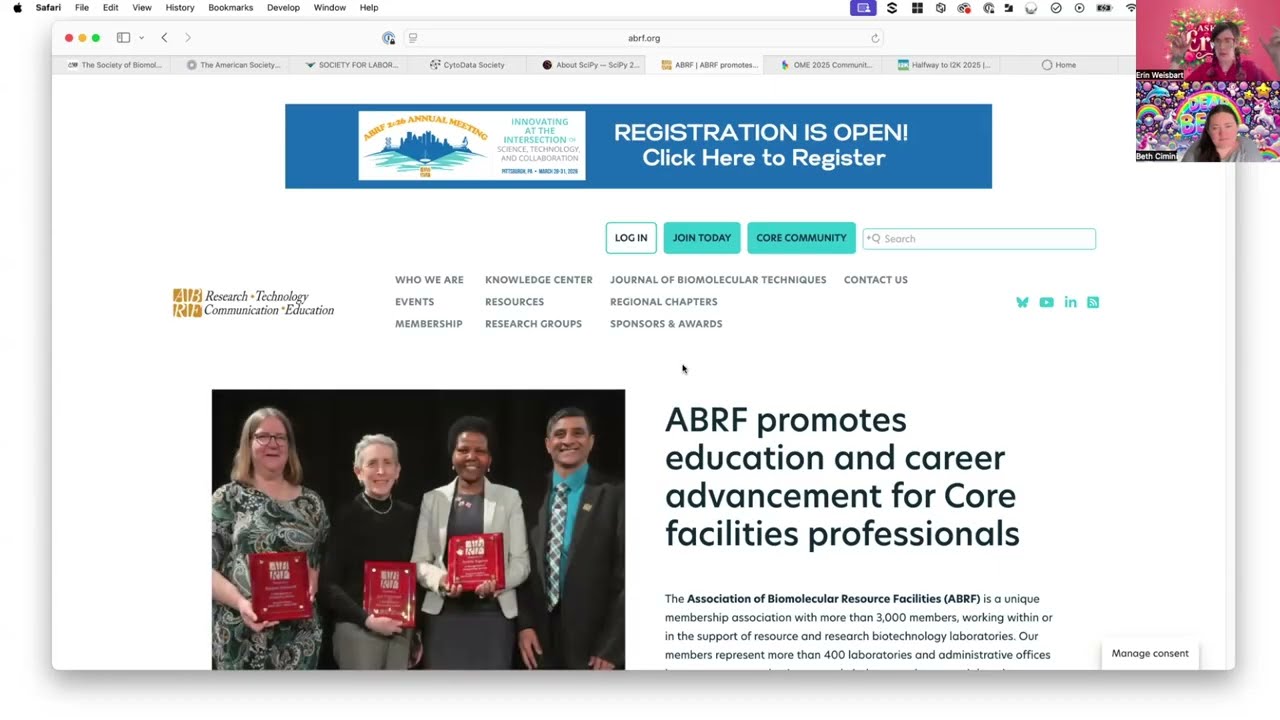Click the site Search field
Image resolution: width=1280 pixels, height=720 pixels.
point(979,239)
